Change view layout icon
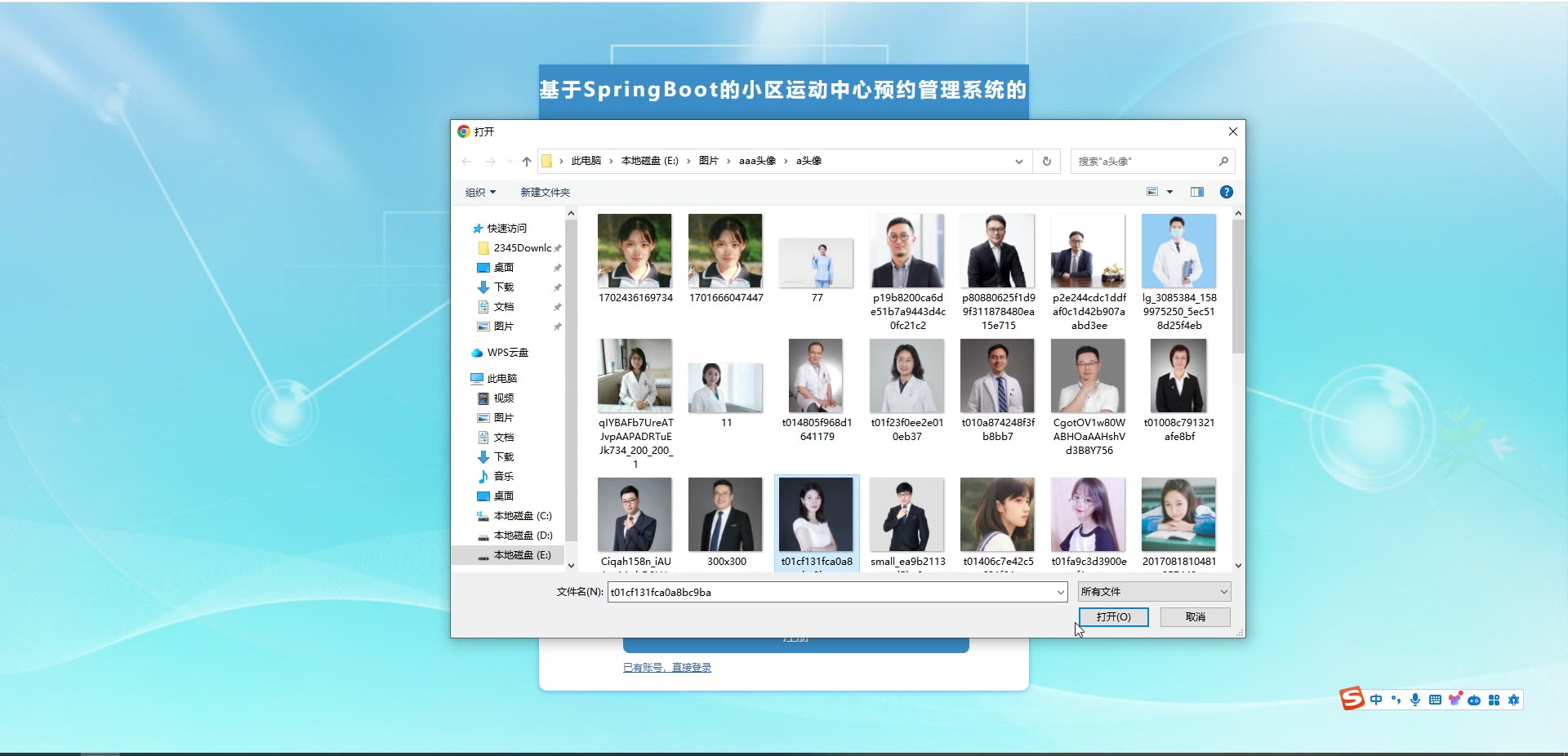Image resolution: width=1568 pixels, height=756 pixels. click(x=1152, y=192)
